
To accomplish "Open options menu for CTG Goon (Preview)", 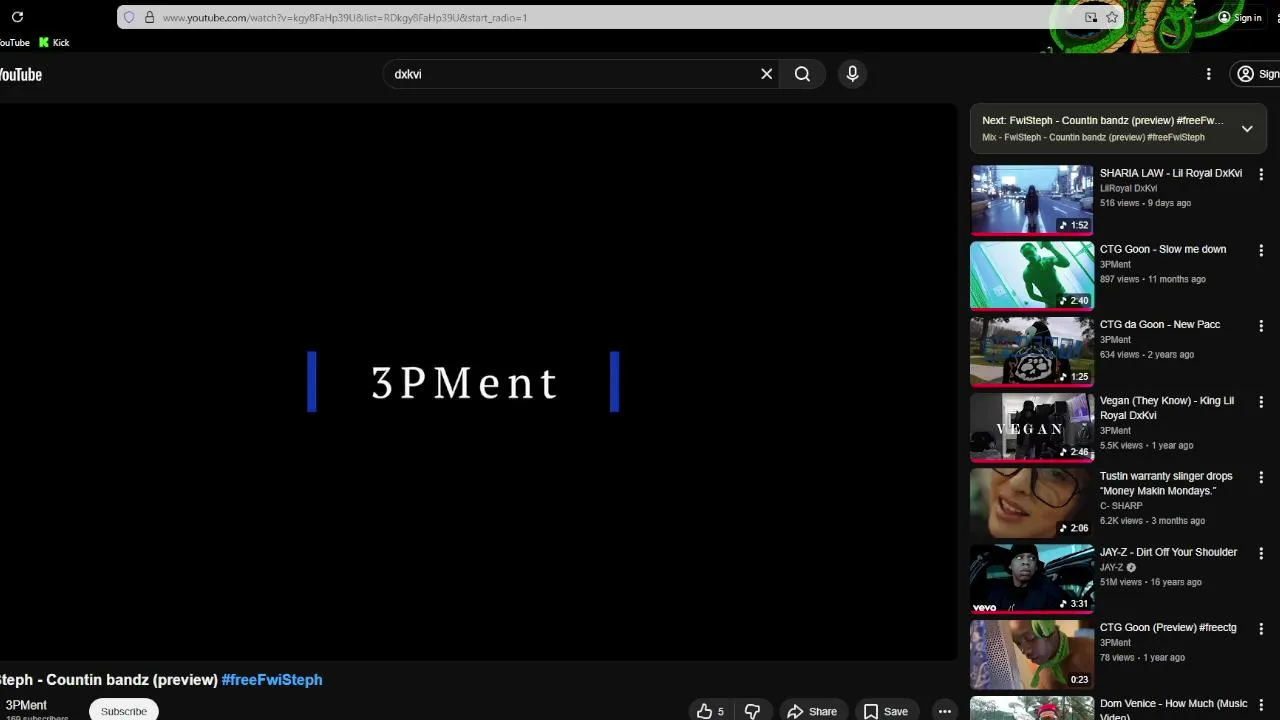I will click(x=1261, y=629).
